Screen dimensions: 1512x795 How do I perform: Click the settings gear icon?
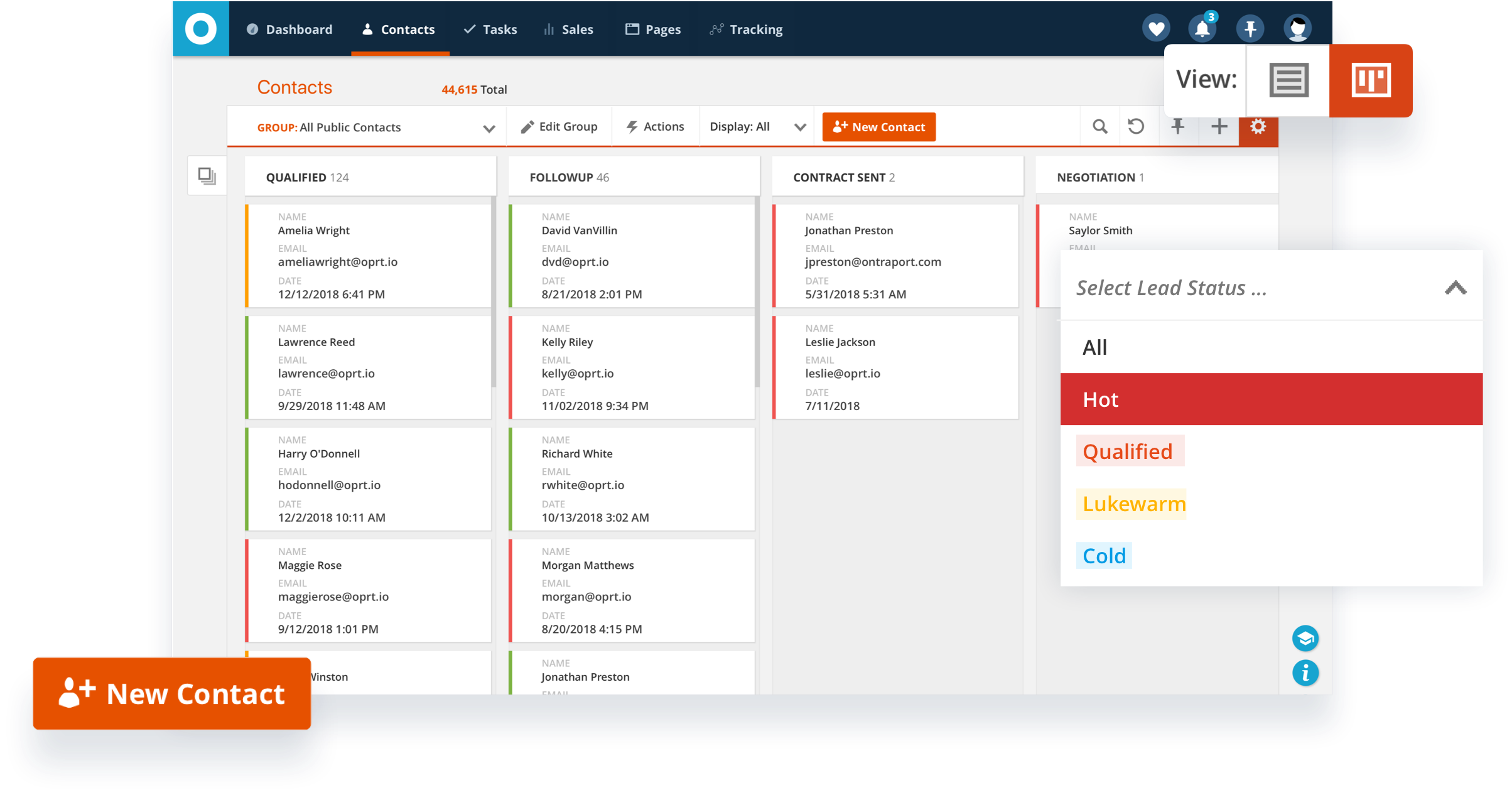pos(1258,127)
